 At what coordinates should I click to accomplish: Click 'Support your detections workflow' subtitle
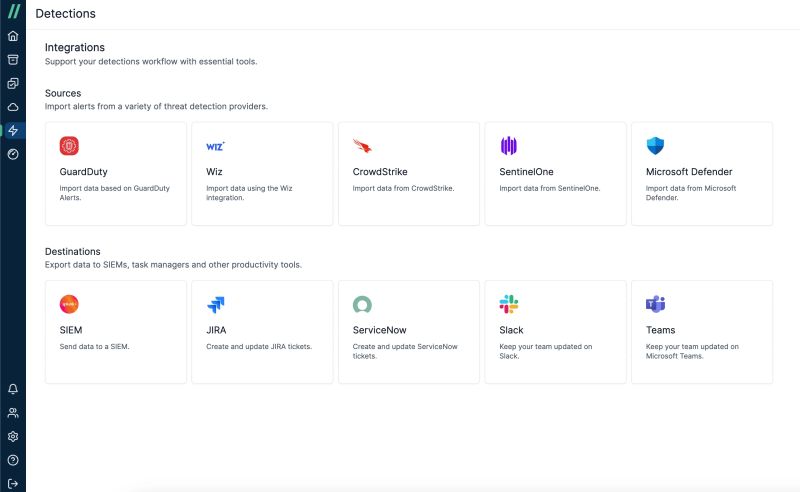pyautogui.click(x=151, y=61)
